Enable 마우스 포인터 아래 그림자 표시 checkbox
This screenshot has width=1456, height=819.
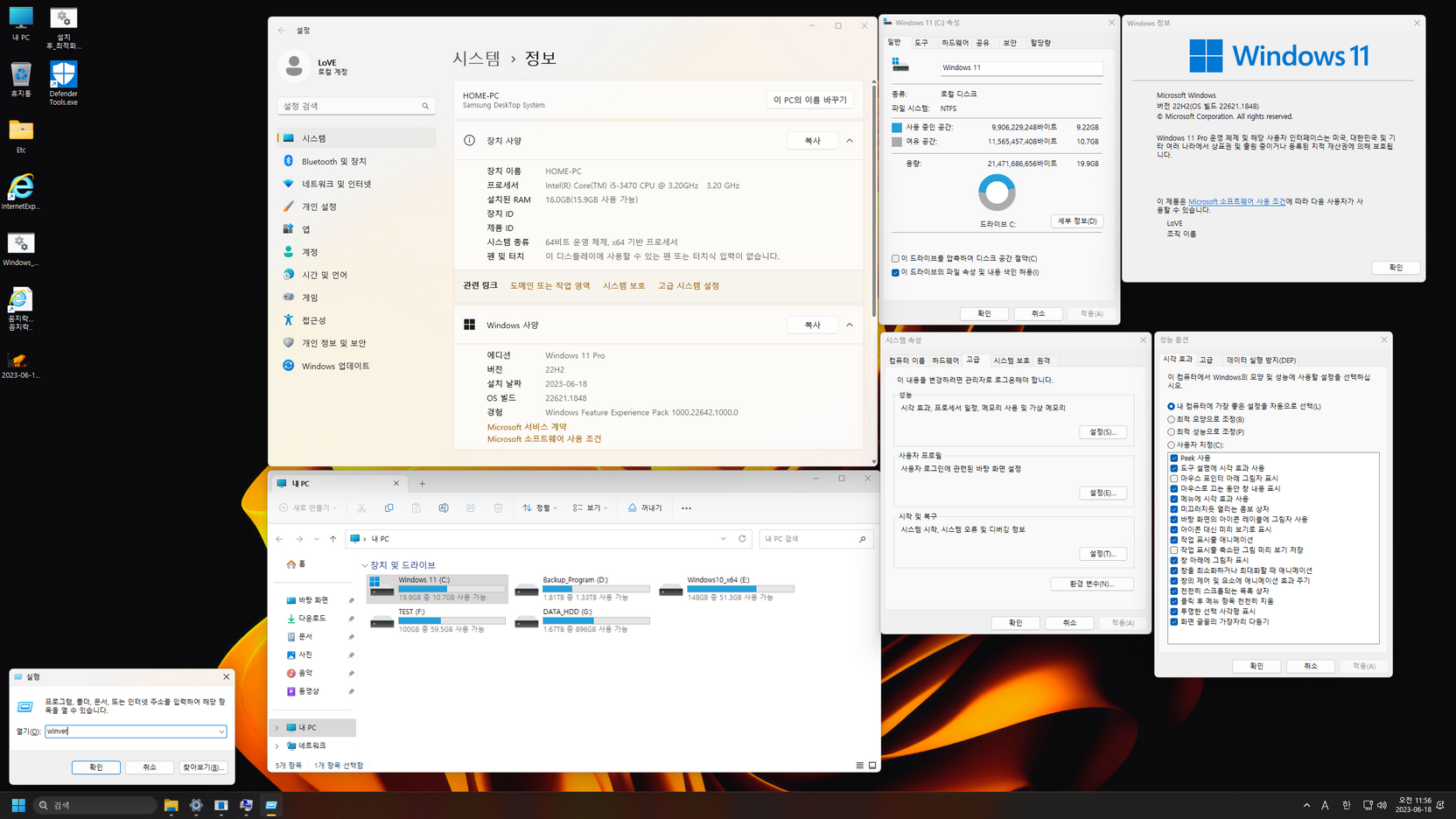tap(1174, 479)
